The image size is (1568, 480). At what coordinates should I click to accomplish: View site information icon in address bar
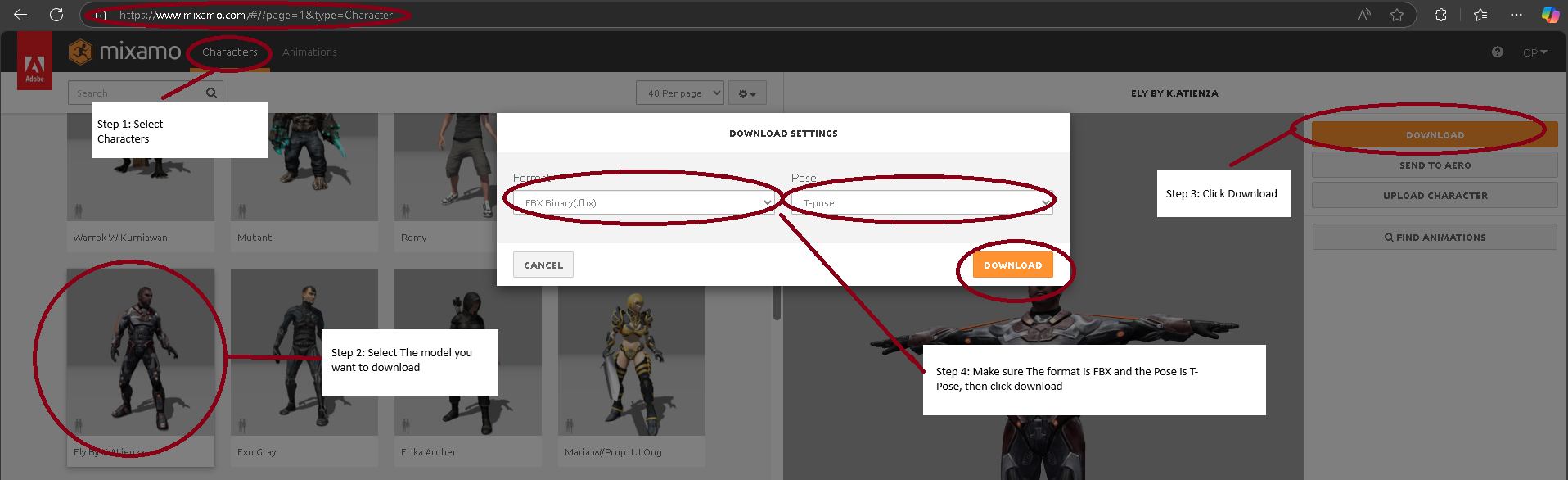101,15
